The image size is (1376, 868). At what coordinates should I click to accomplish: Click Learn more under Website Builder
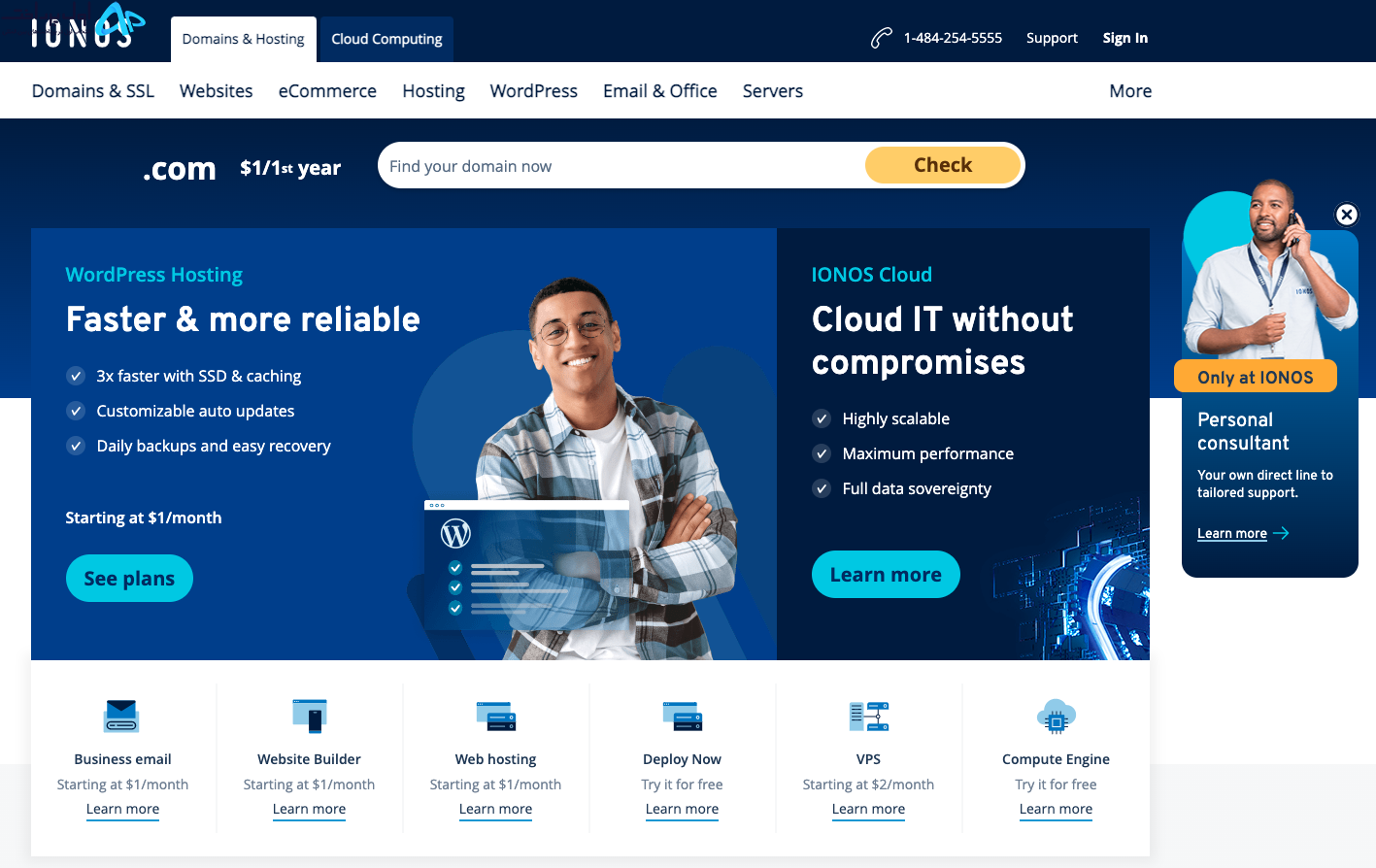309,809
